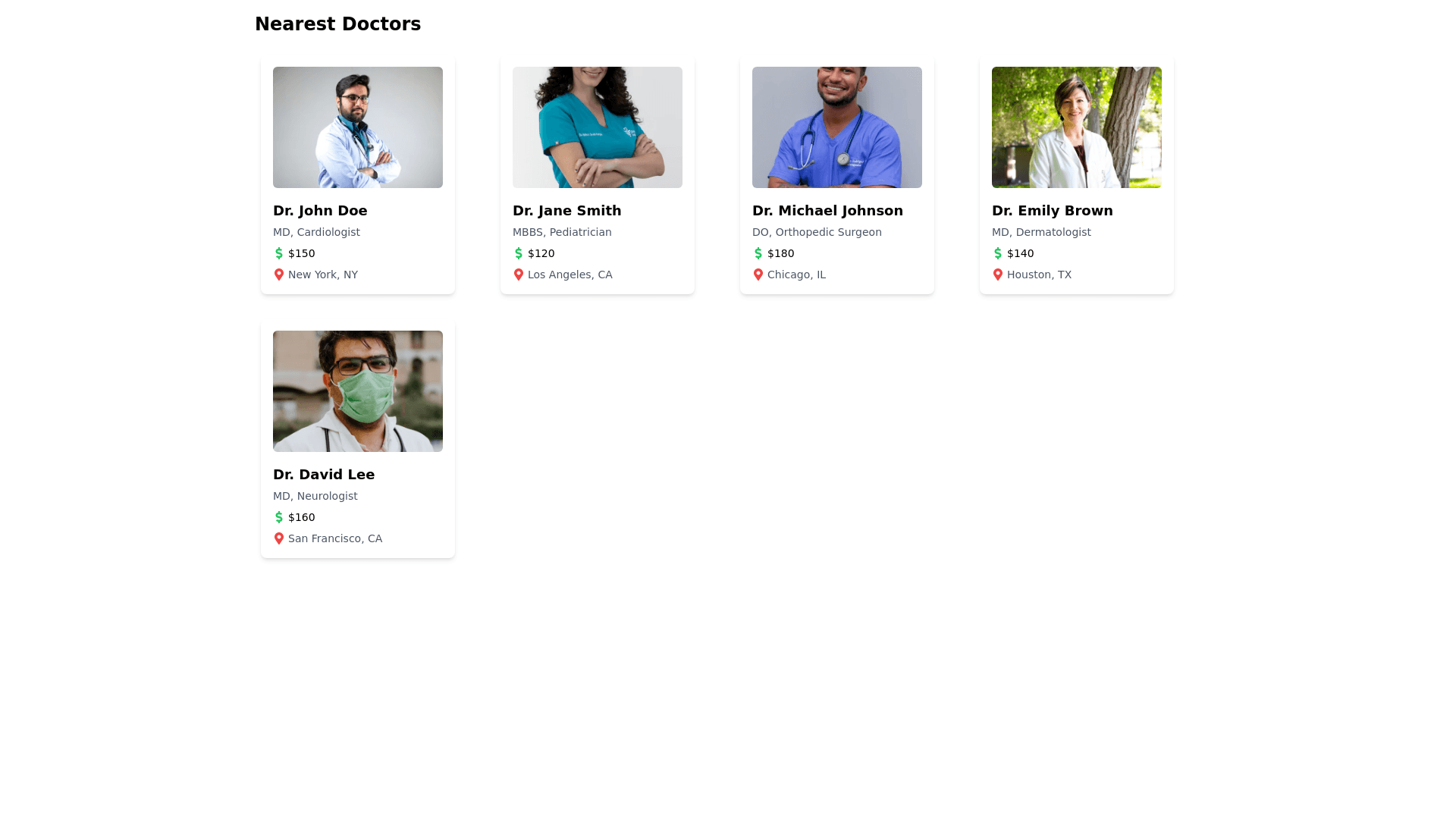This screenshot has height=819, width=1456.
Task: Select Dr. Michael Johnson's profile picture
Action: pos(837,127)
